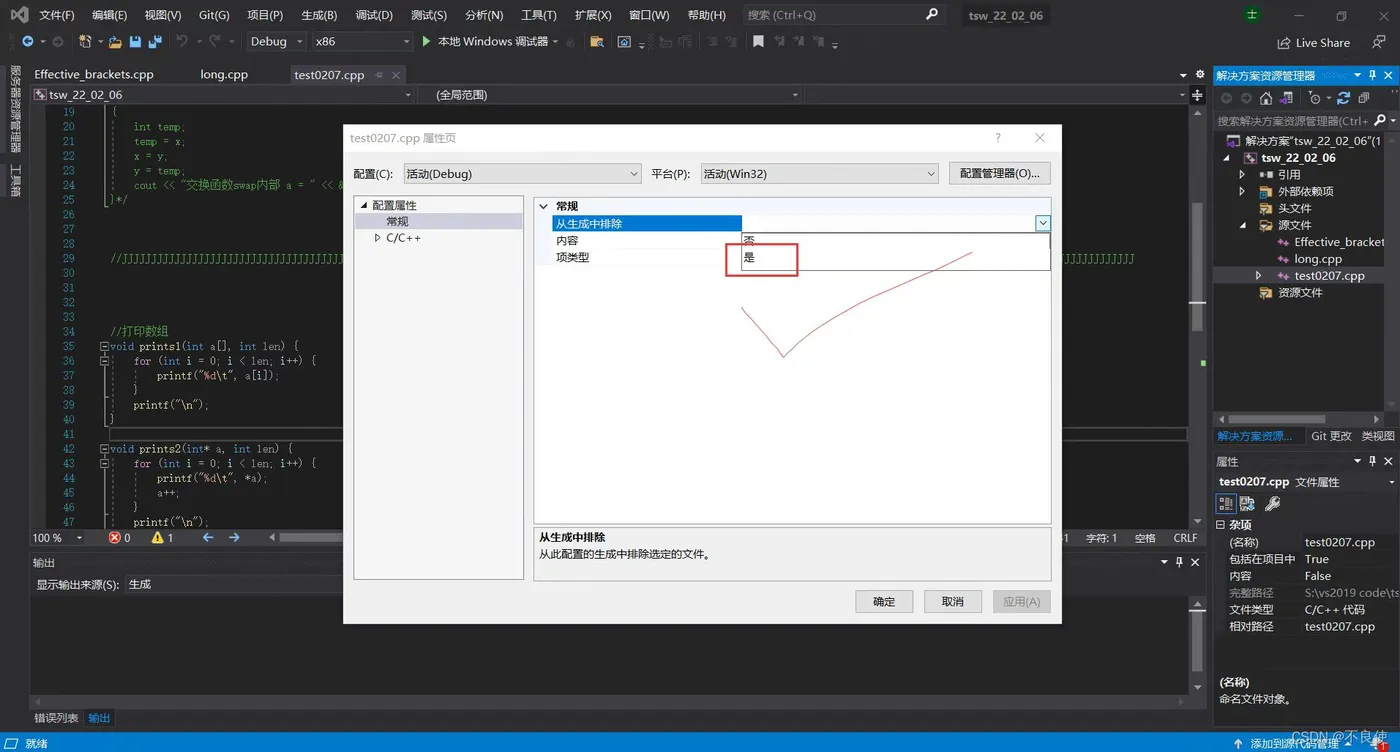
Task: Collapse the 杂项 group in Properties panel
Action: click(x=1221, y=525)
